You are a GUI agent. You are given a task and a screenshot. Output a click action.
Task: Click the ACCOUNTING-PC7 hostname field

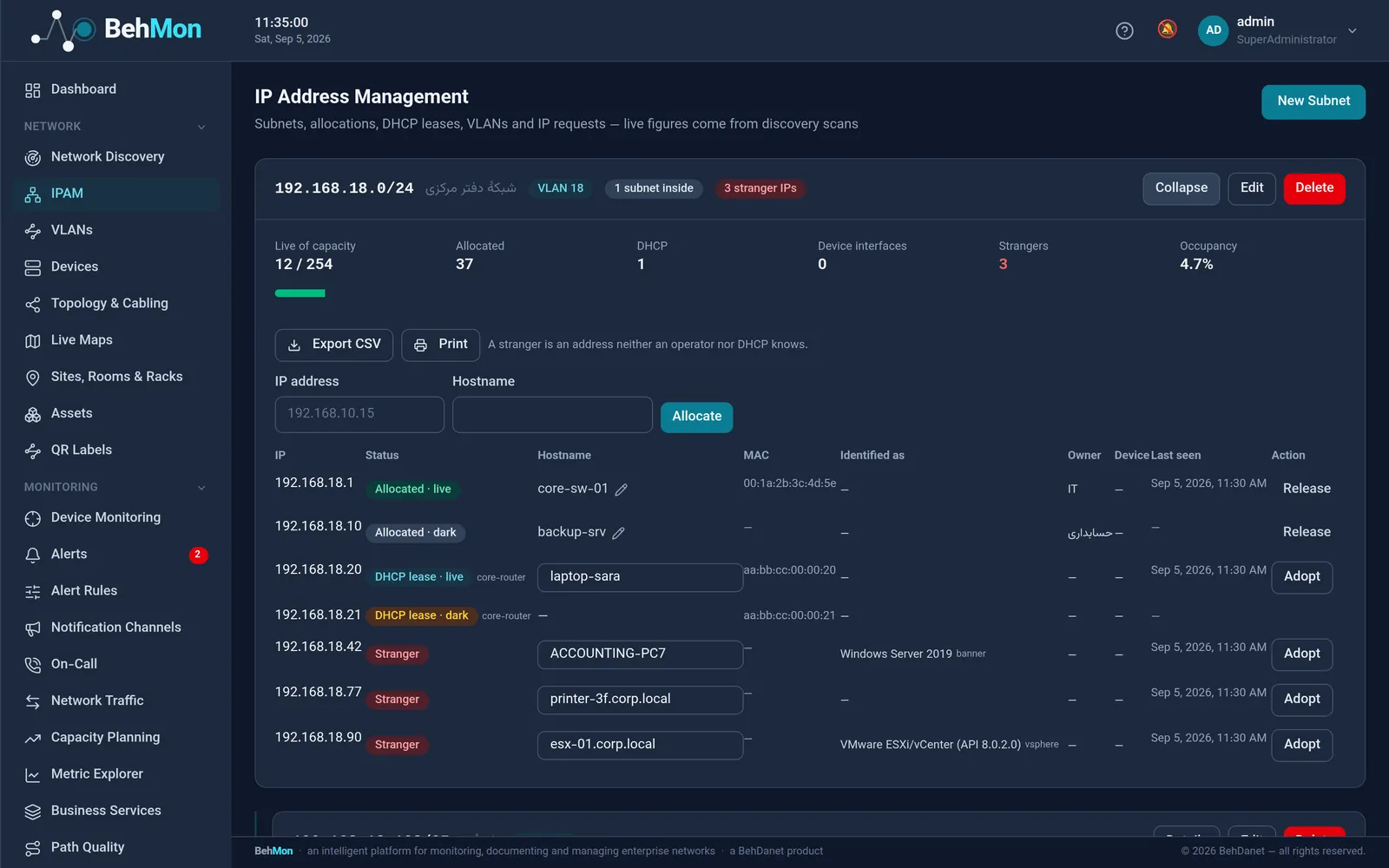640,654
